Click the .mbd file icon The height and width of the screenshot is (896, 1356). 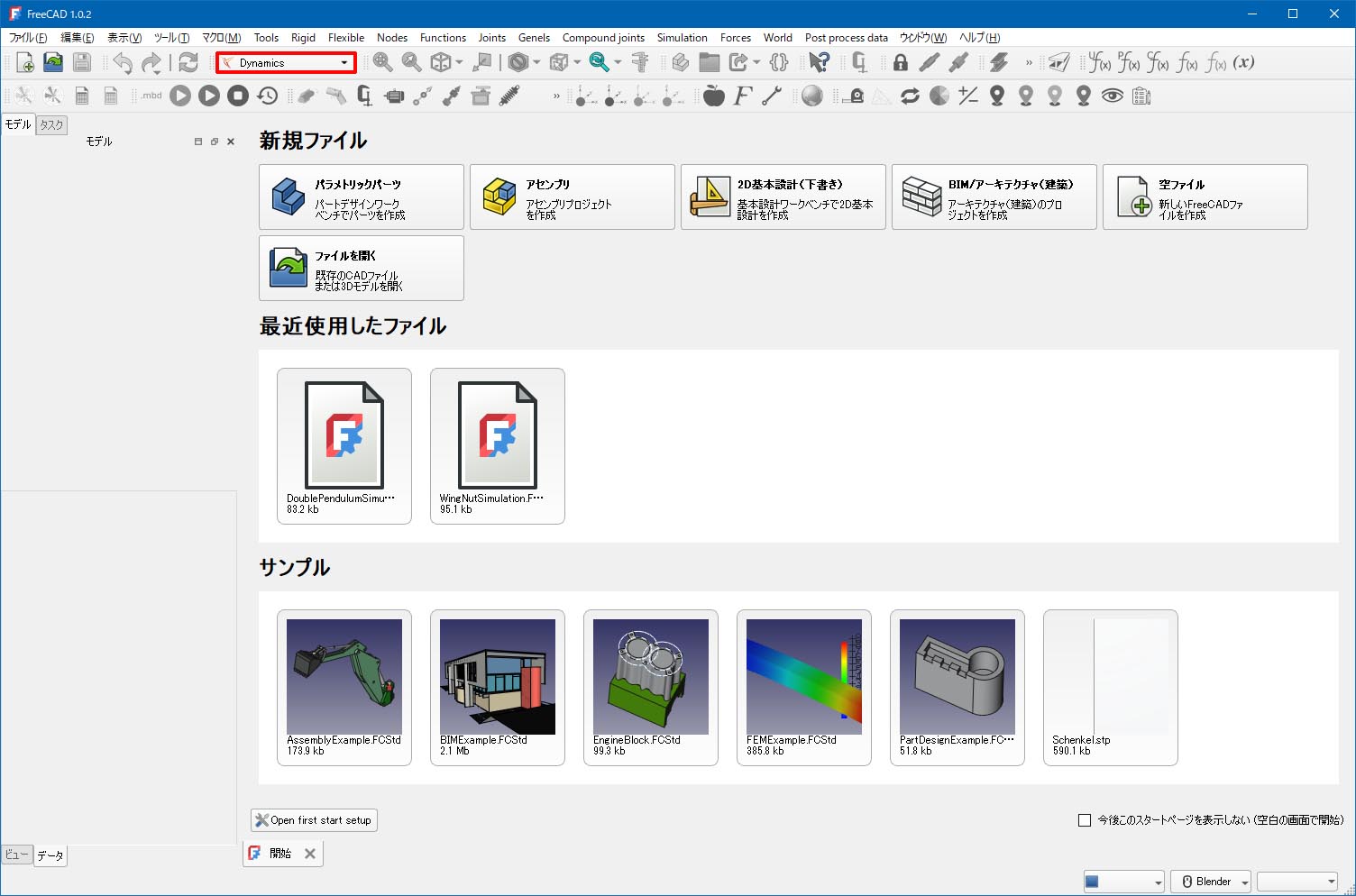(x=151, y=96)
